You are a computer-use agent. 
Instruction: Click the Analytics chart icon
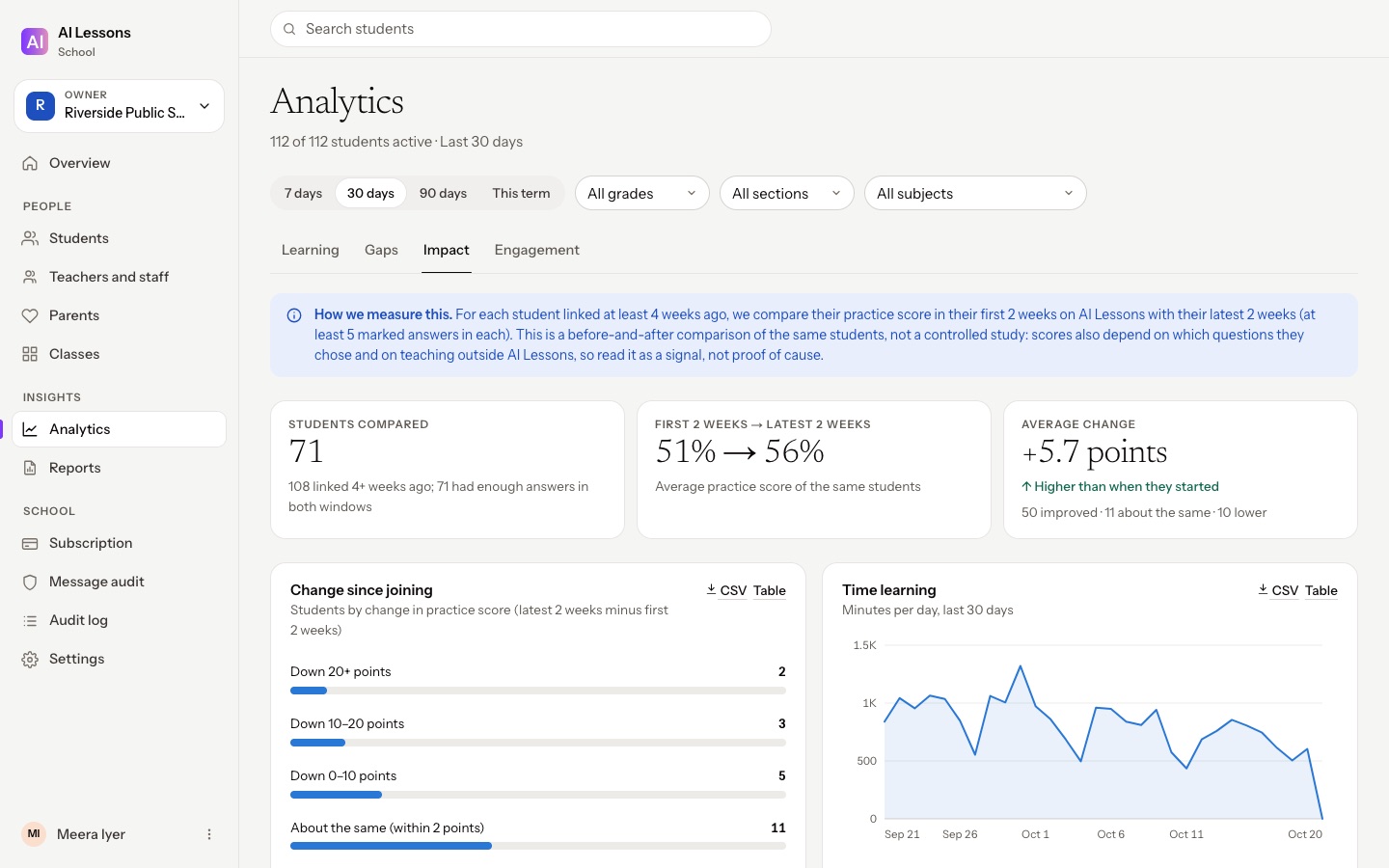point(30,429)
